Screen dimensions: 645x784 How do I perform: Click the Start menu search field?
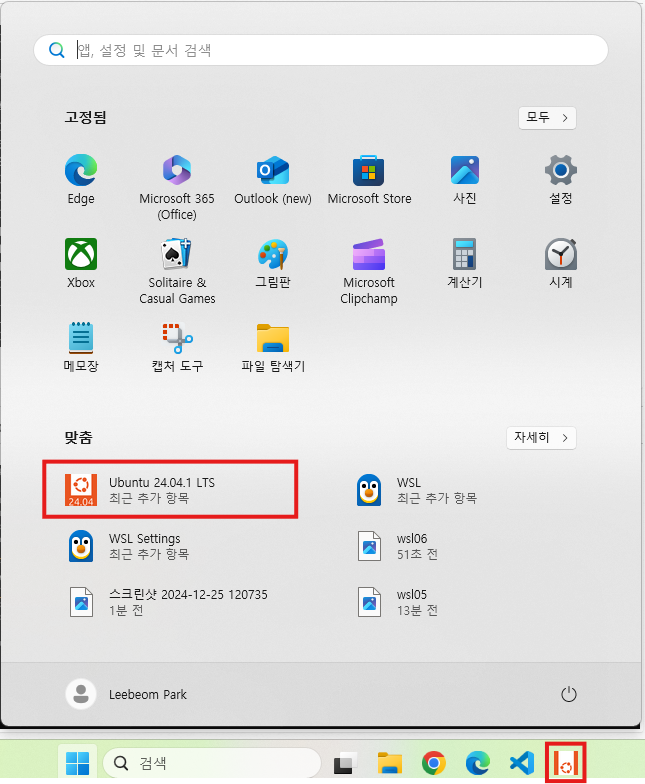click(321, 50)
